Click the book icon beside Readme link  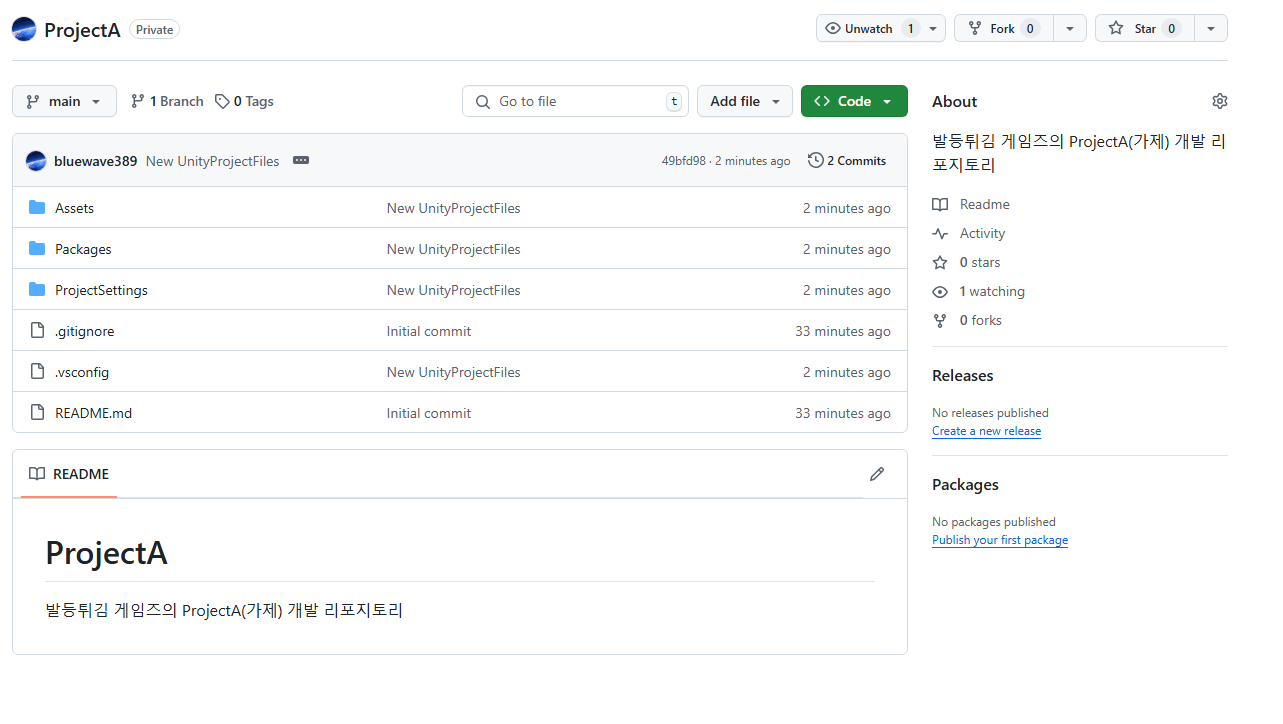(940, 204)
